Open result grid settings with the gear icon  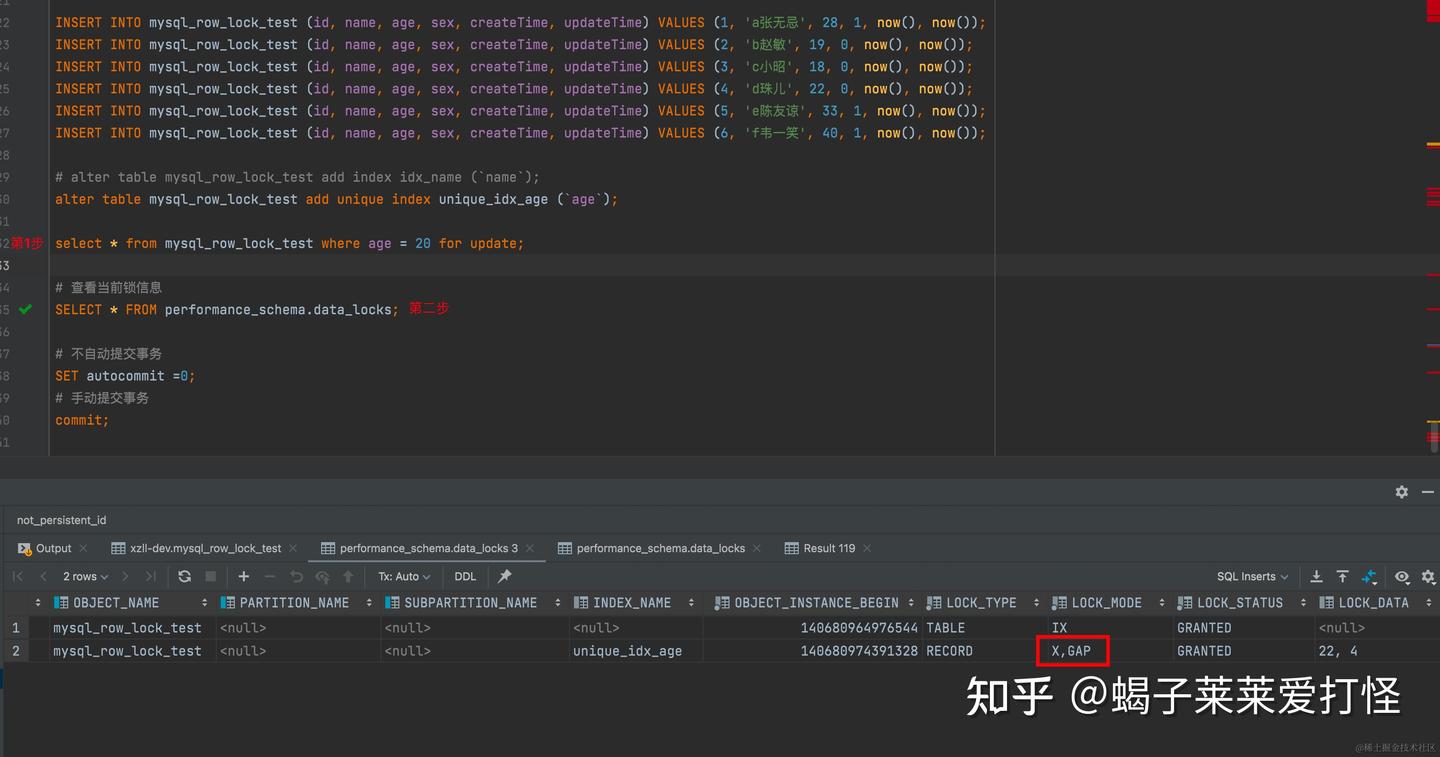tap(1428, 576)
